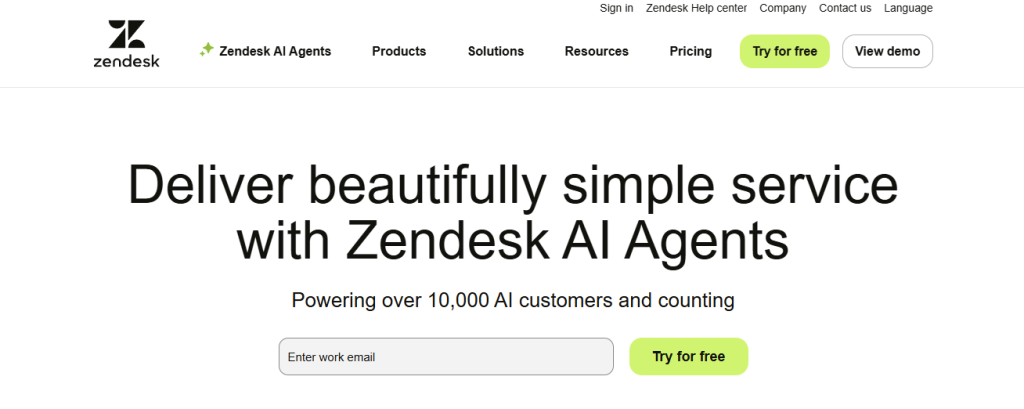Click the 'with Zendesk AI Agents' headline line
This screenshot has height=409, width=1024.
(x=512, y=241)
